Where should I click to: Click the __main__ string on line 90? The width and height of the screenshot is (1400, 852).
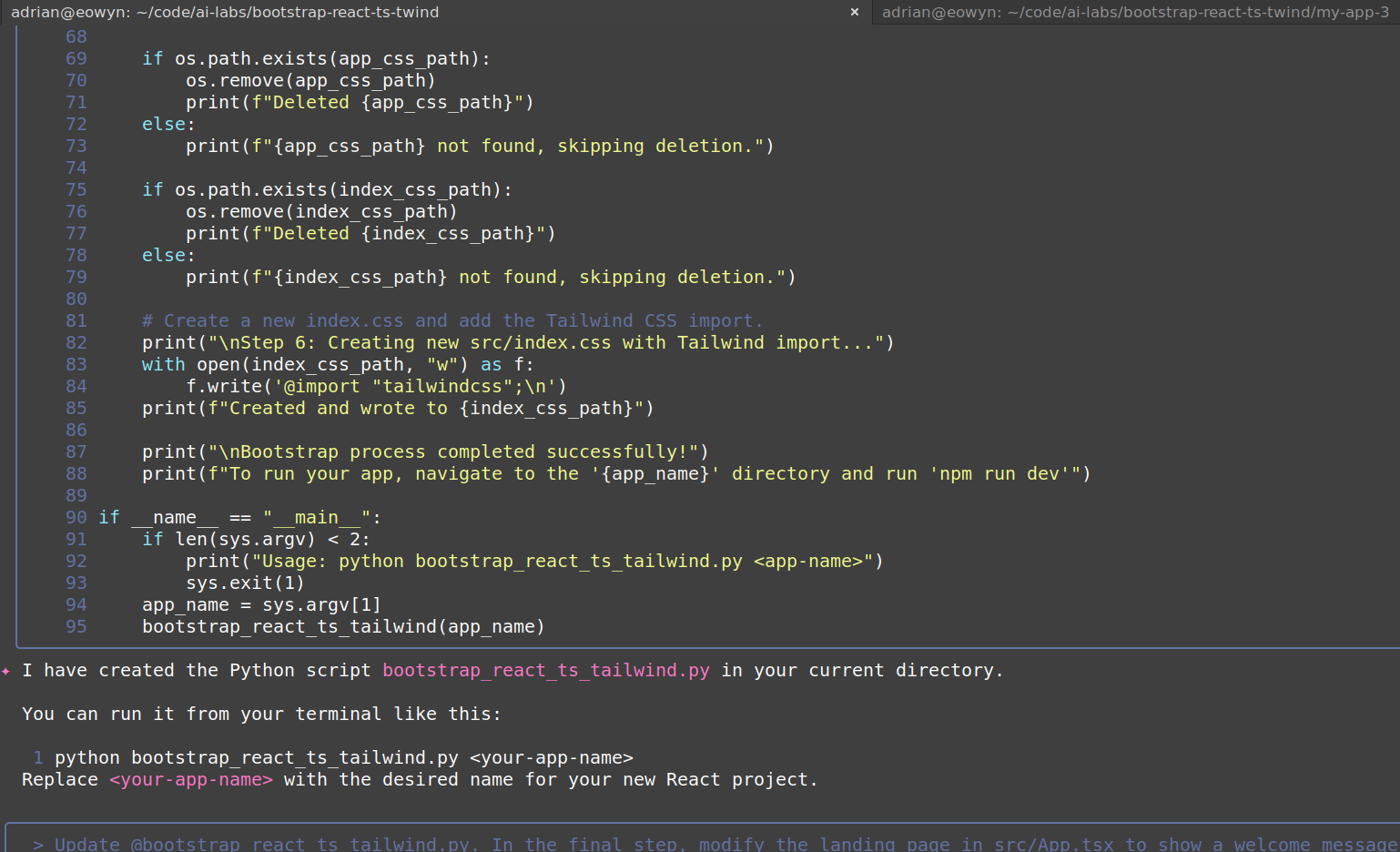pos(315,517)
